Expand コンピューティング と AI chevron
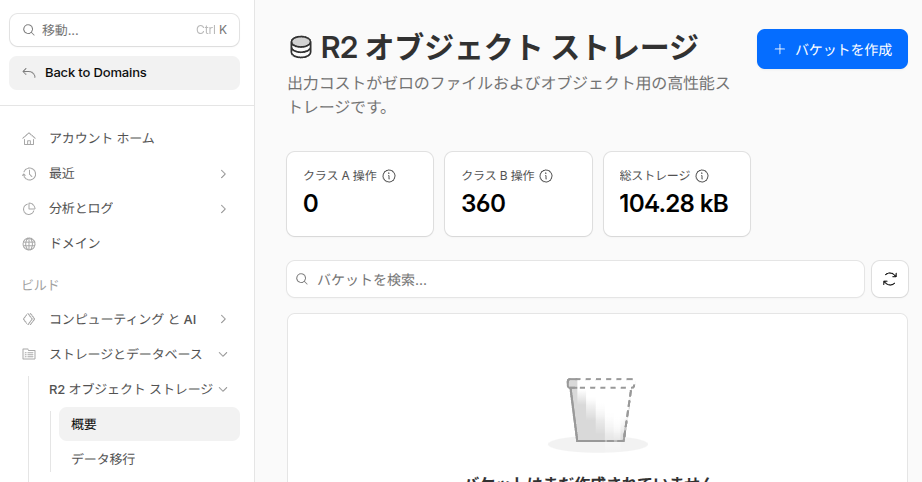This screenshot has width=922, height=482. tap(223, 319)
